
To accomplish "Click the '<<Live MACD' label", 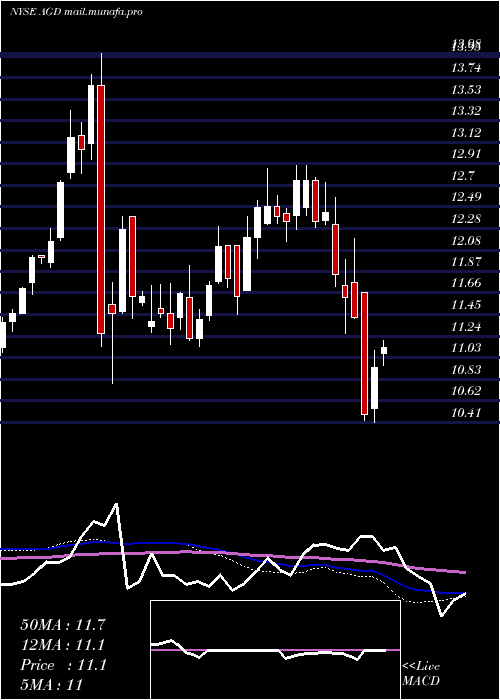I will tap(421, 674).
